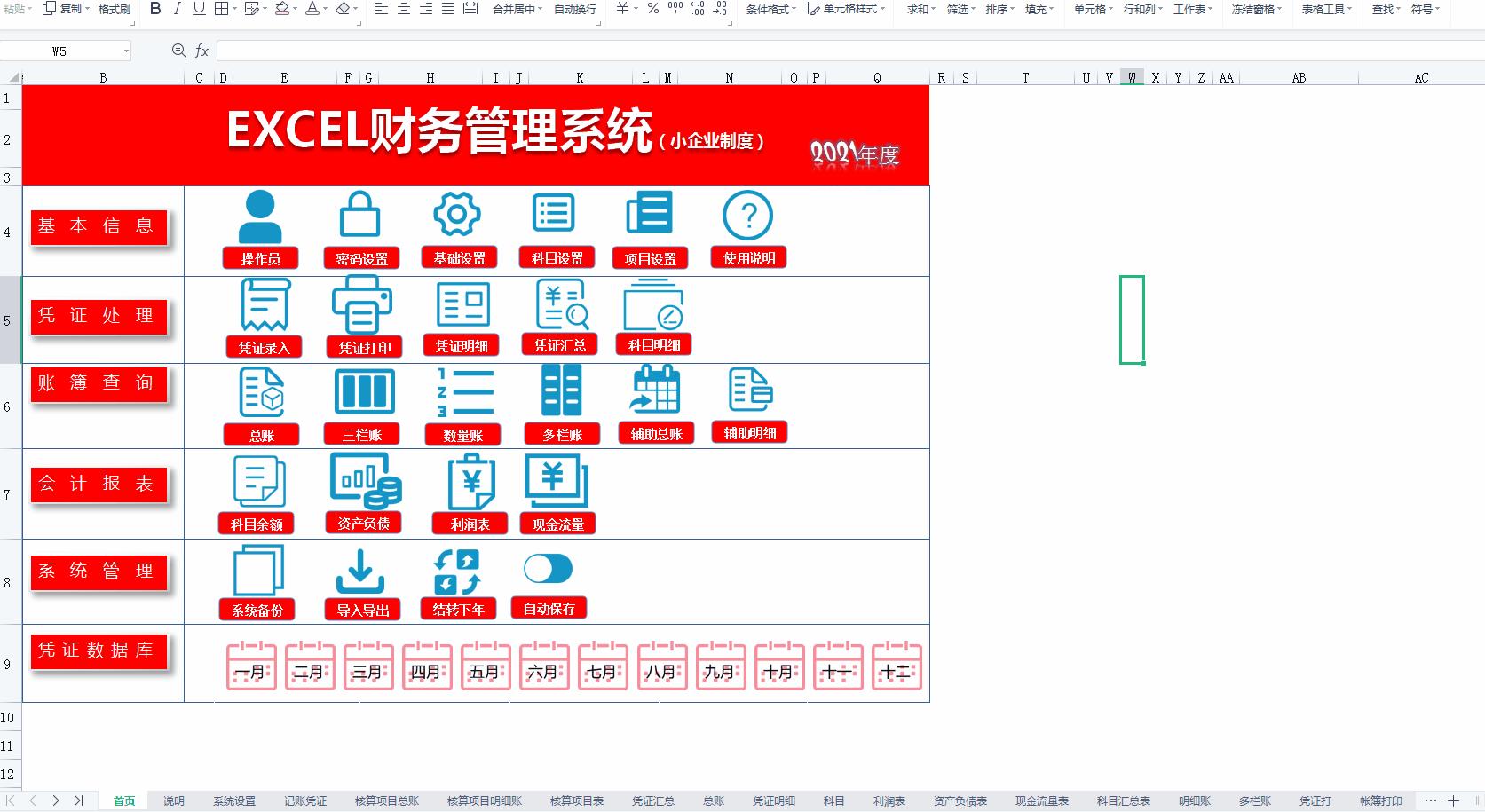1485x812 pixels.
Task: Toggle the 自动保存 auto-save switch
Action: (549, 568)
